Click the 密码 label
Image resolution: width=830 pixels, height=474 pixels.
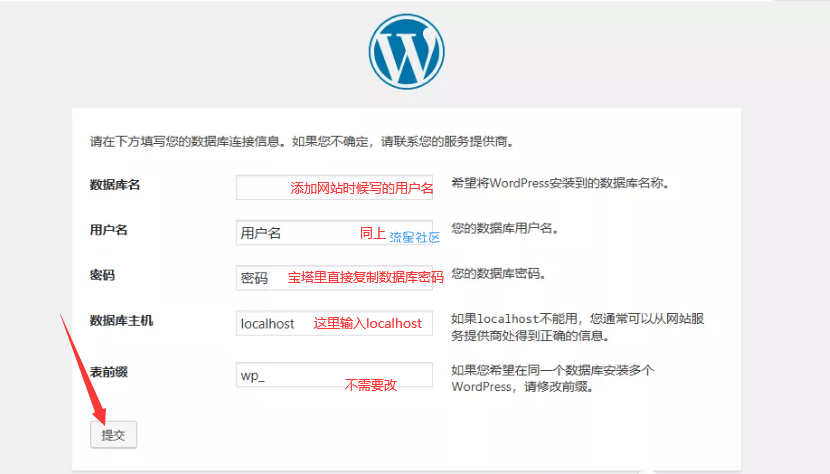coord(102,275)
